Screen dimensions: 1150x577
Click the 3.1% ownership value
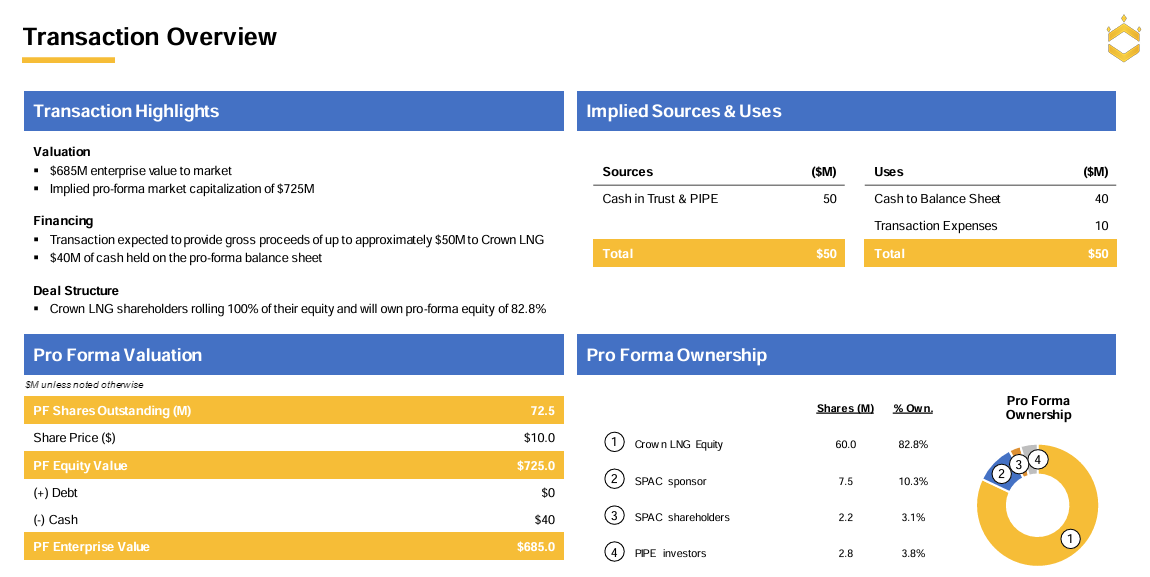913,518
